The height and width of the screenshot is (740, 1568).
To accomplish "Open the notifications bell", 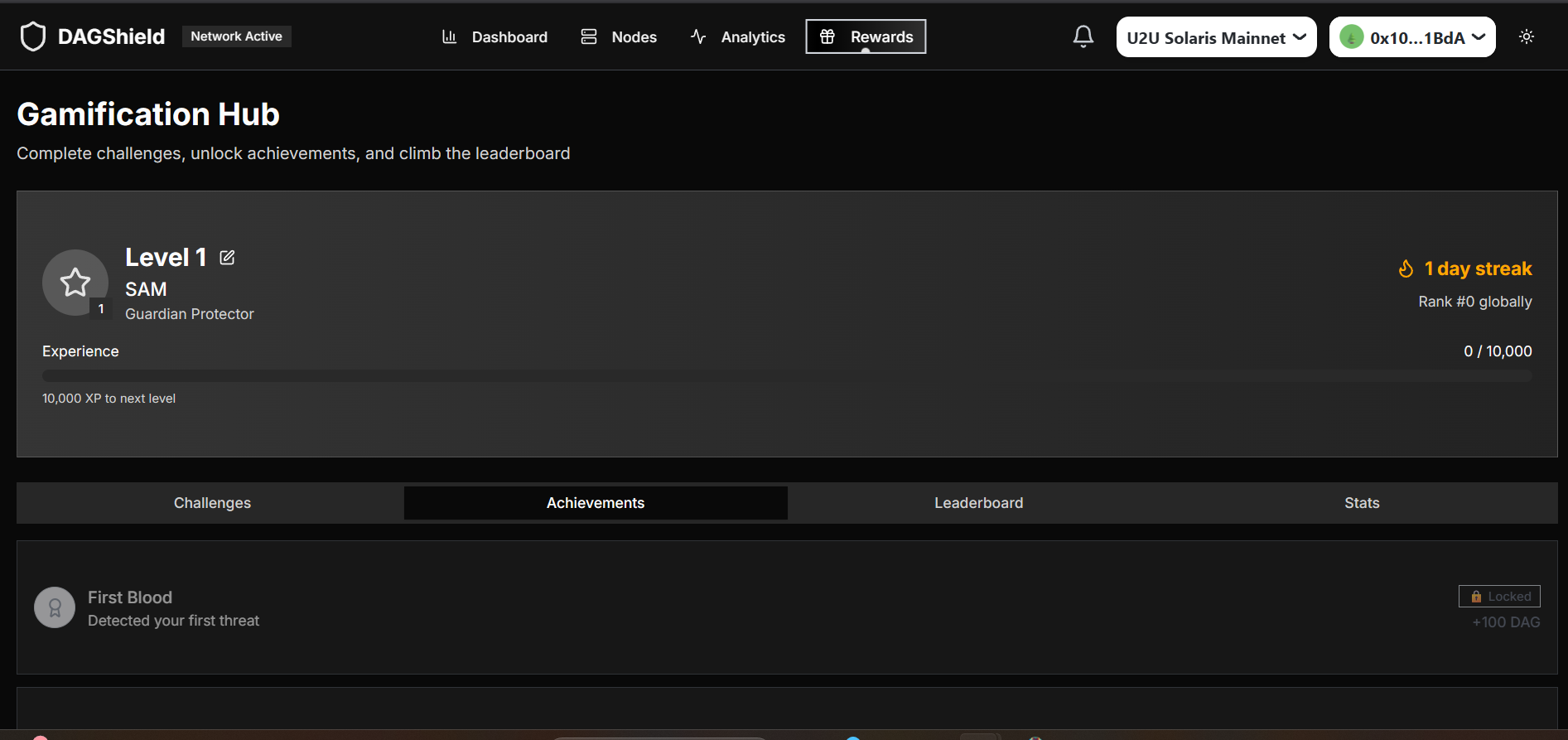I will click(1083, 36).
